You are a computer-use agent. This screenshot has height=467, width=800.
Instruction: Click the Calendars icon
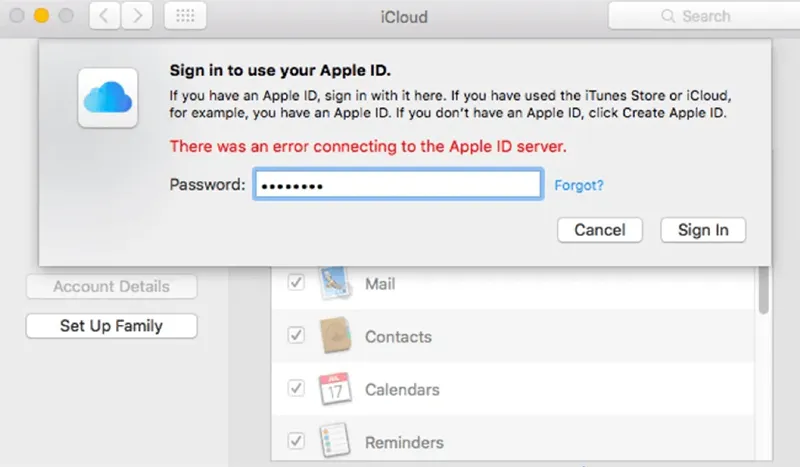coord(335,389)
